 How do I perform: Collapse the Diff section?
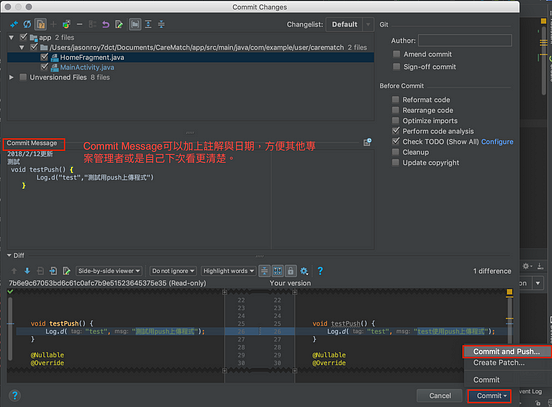click(x=9, y=256)
